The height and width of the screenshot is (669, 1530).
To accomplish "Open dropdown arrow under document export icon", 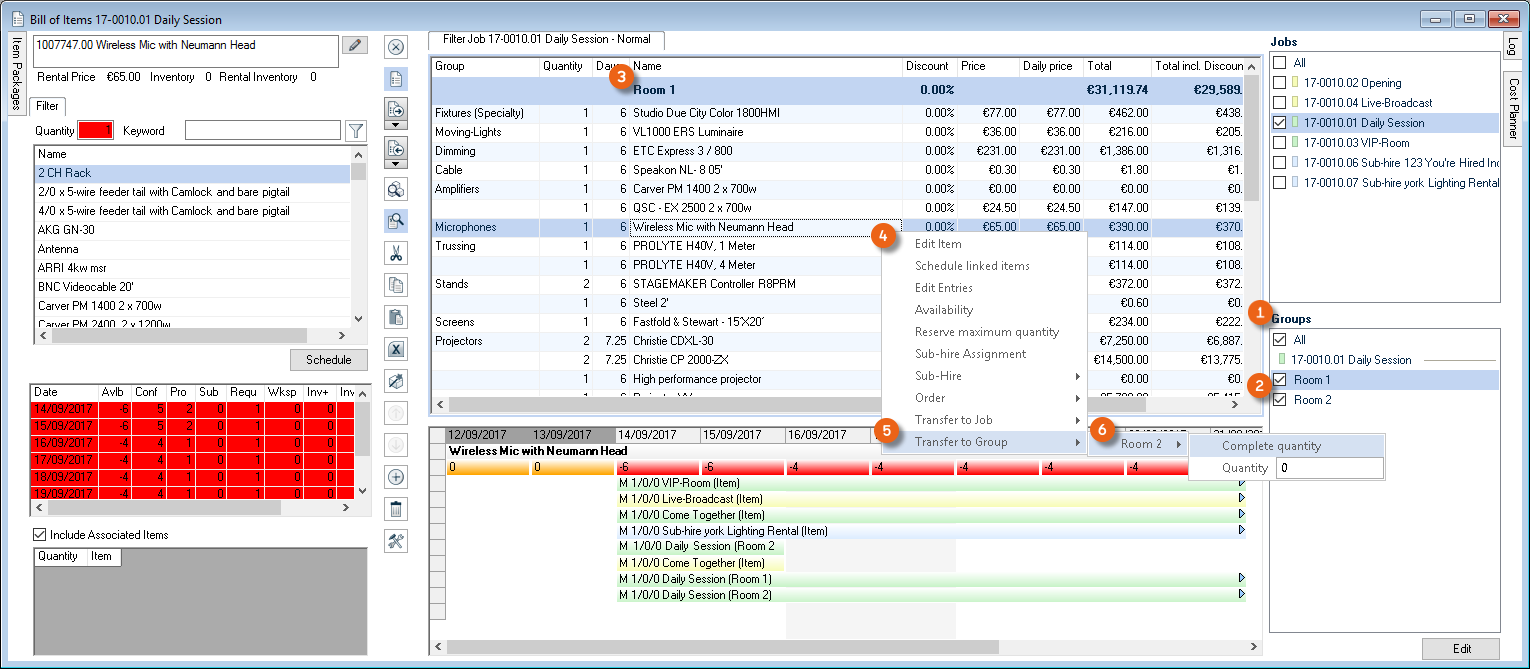I will coord(395,125).
